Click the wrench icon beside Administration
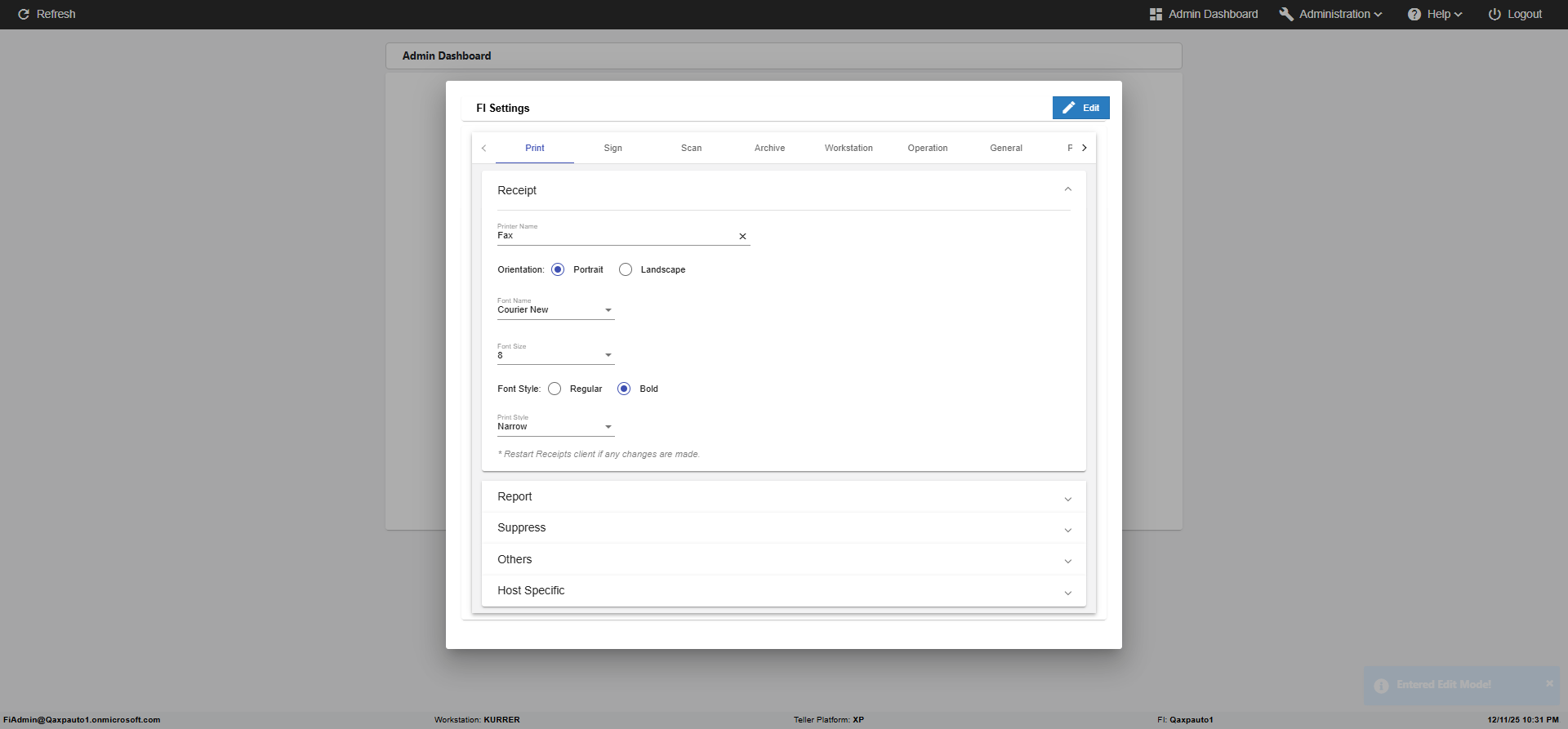Screen dimensions: 1568x729 [1286, 14]
